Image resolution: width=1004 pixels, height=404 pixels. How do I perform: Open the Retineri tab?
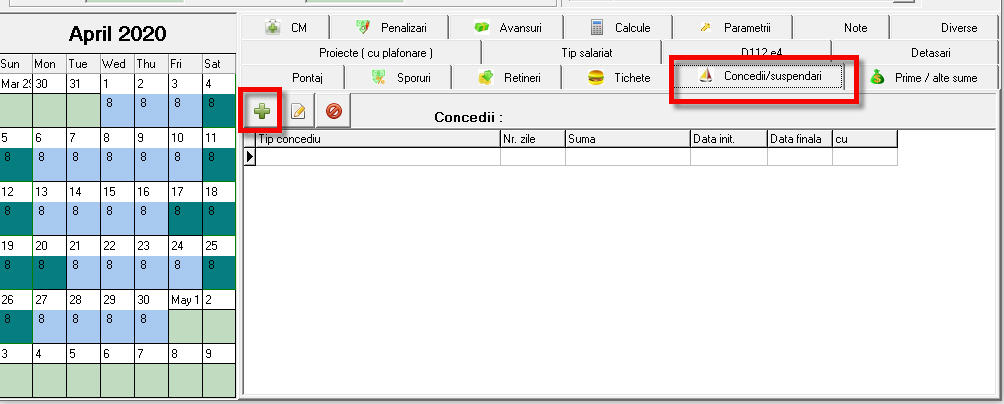510,77
